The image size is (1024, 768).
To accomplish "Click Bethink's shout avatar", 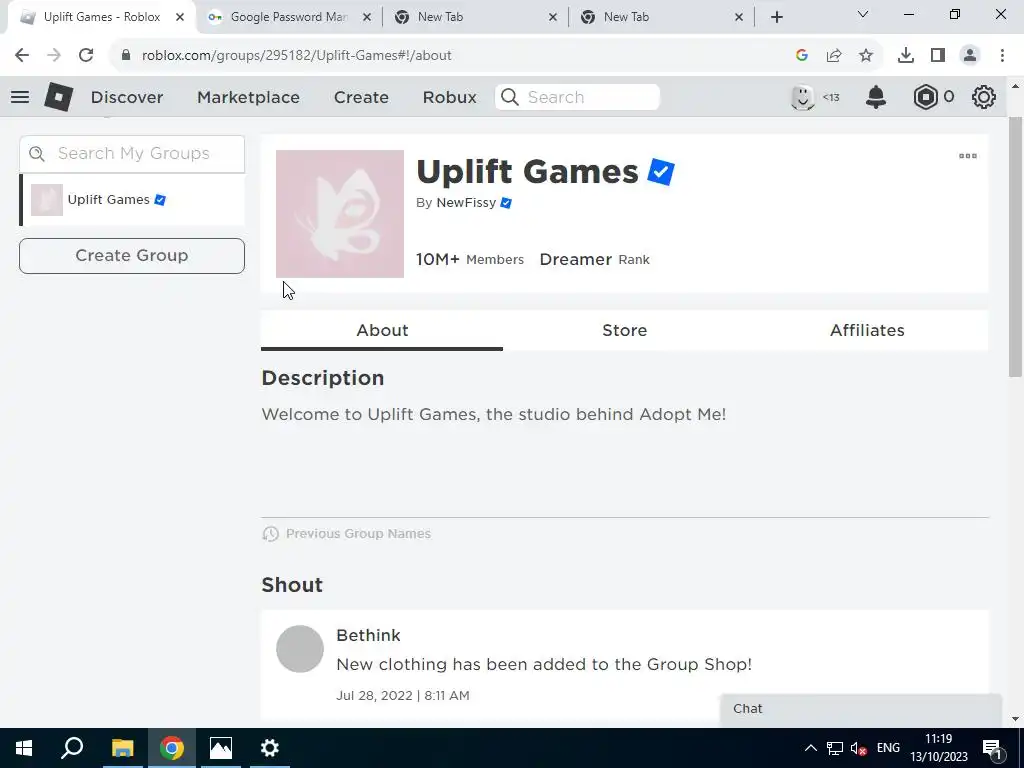I will (x=300, y=649).
